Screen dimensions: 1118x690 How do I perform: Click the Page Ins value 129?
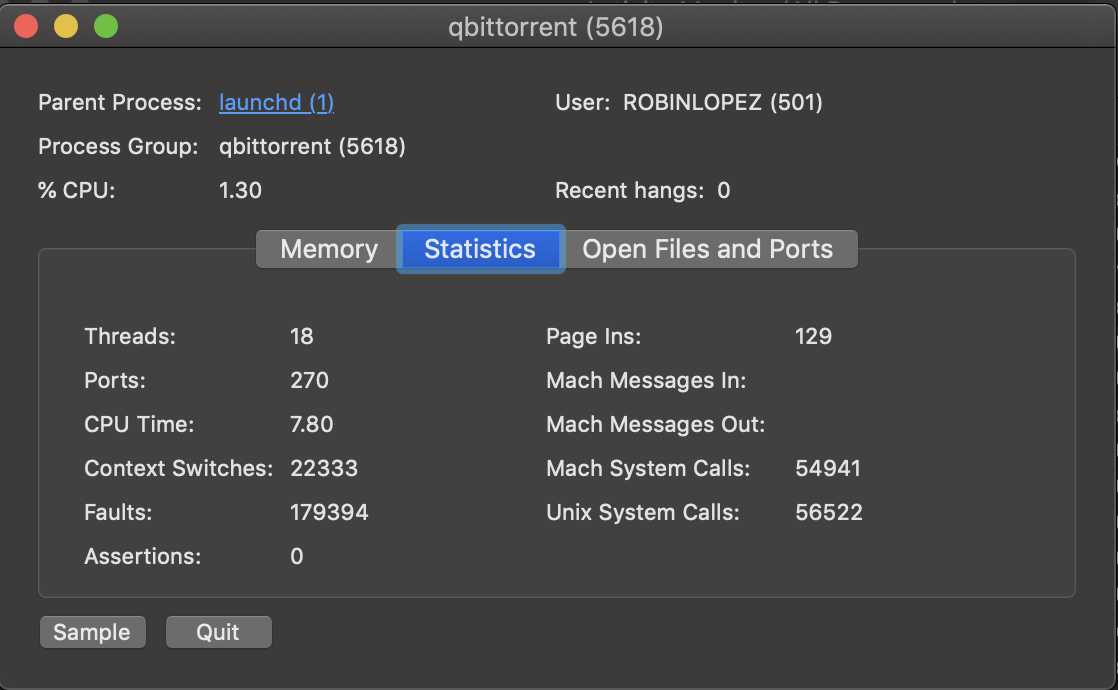click(x=814, y=336)
